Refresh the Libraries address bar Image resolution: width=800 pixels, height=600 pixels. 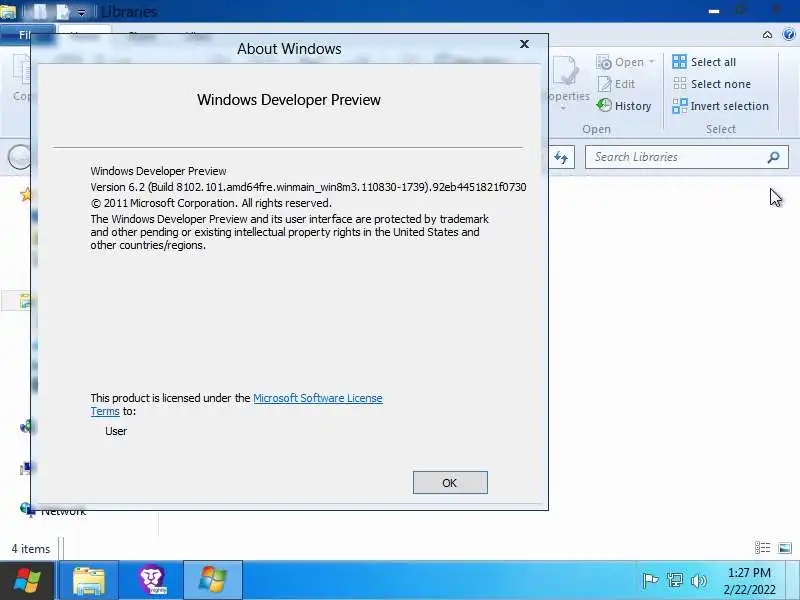pyautogui.click(x=561, y=157)
